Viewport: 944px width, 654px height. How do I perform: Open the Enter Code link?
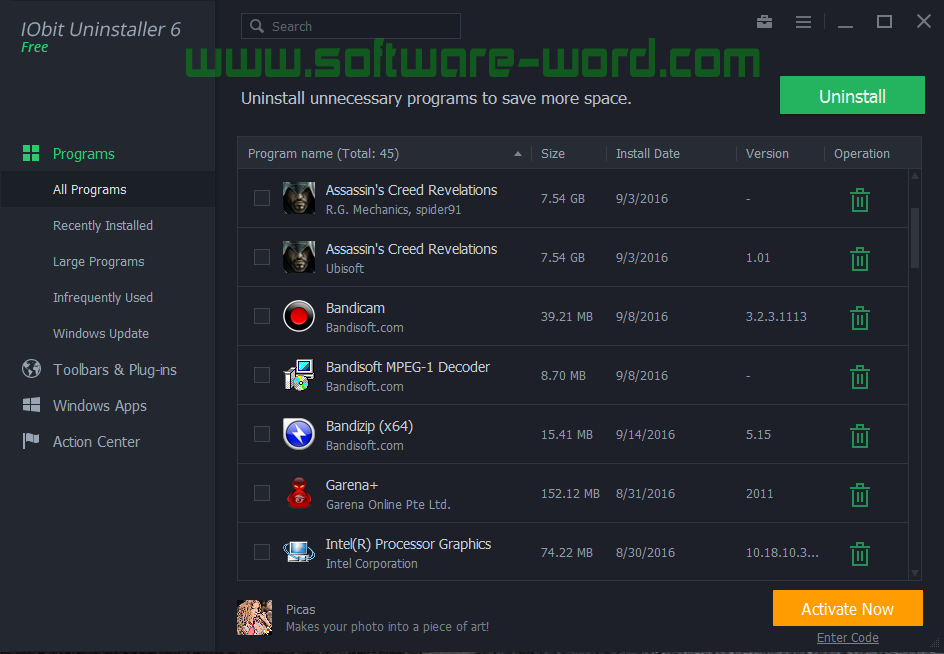tap(848, 638)
